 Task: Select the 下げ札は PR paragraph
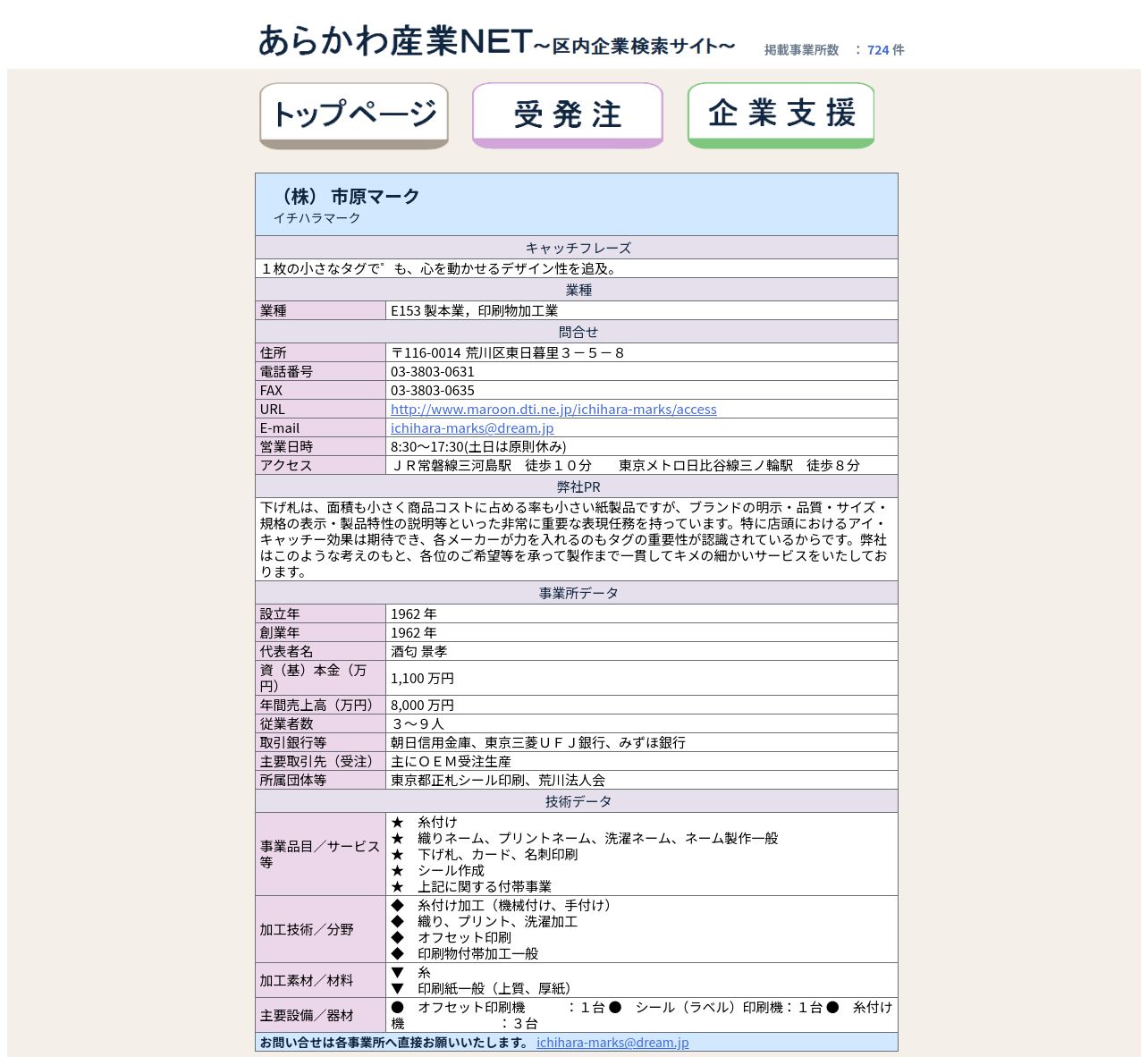click(x=574, y=540)
